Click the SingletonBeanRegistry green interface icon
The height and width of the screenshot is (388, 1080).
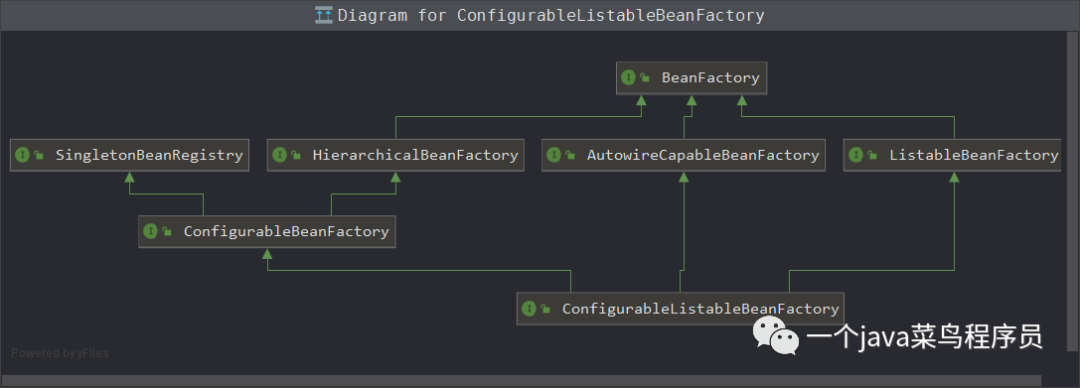coord(22,155)
